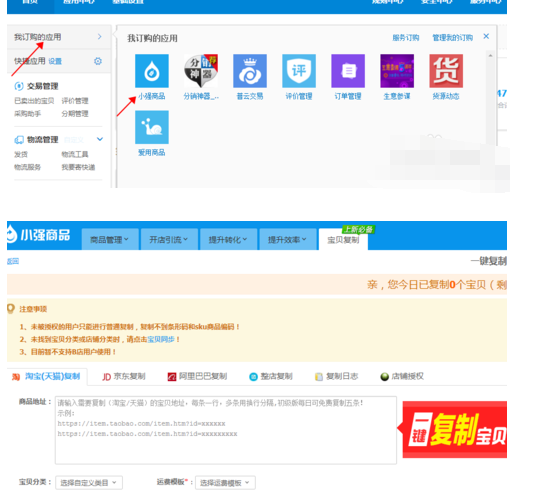The height and width of the screenshot is (493, 545).
Task: Click the 物流管理 truck icon
Action: (19, 140)
